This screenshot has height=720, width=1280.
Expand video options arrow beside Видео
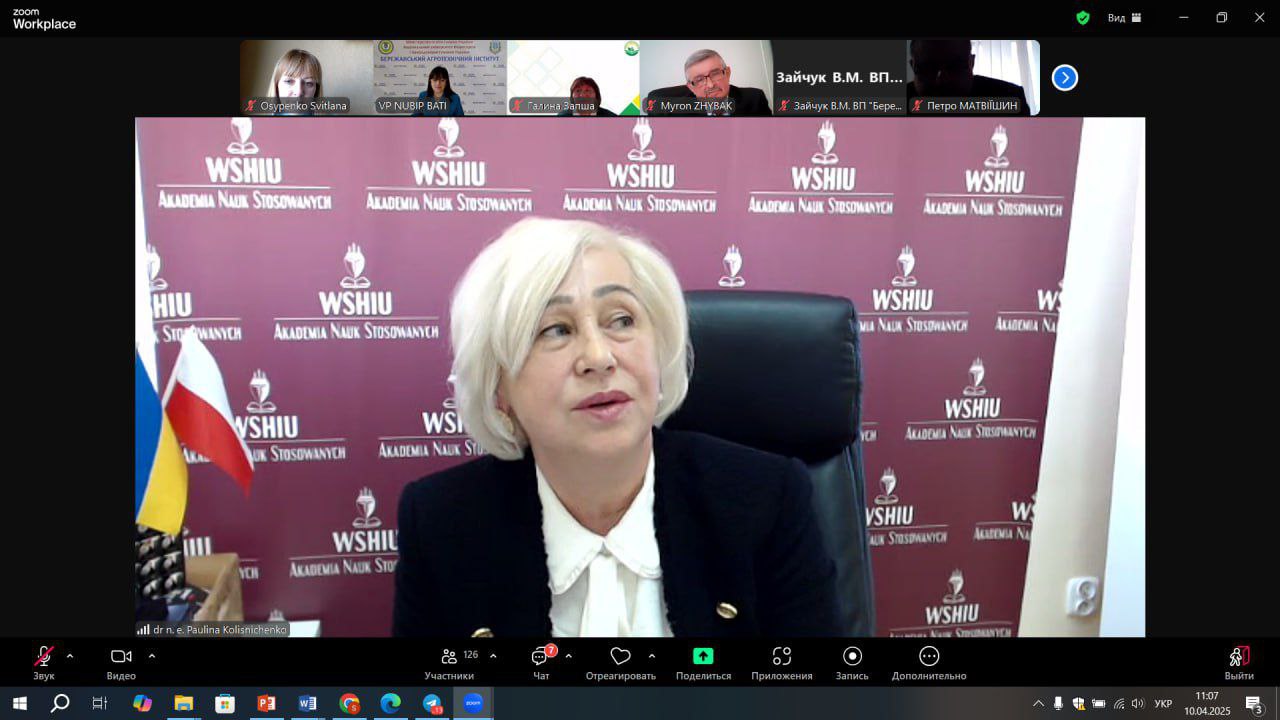(152, 656)
